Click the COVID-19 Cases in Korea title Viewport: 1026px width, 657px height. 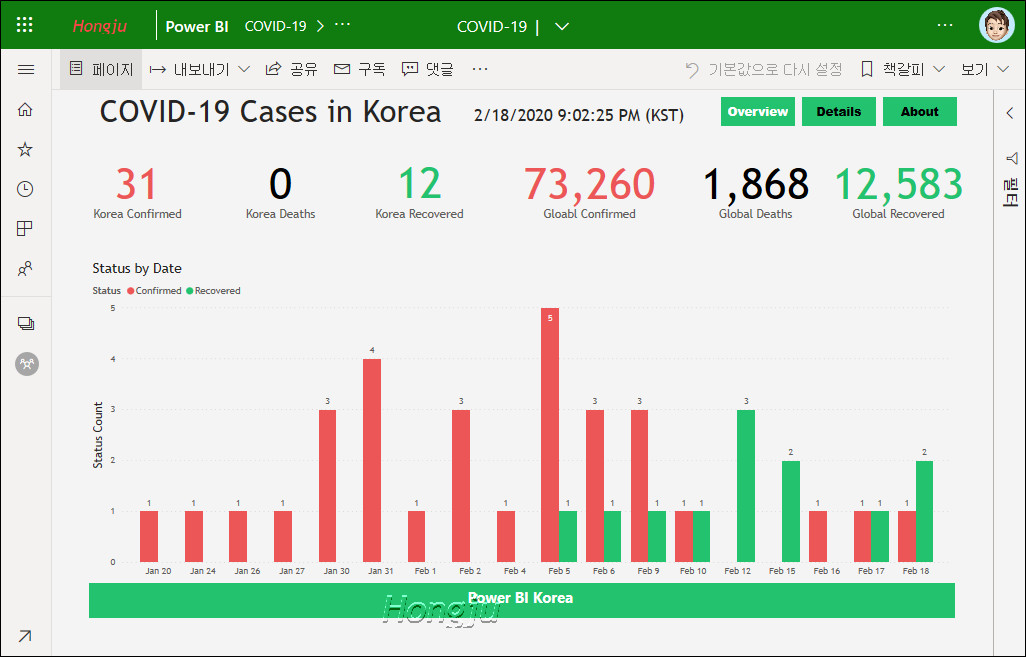point(270,112)
